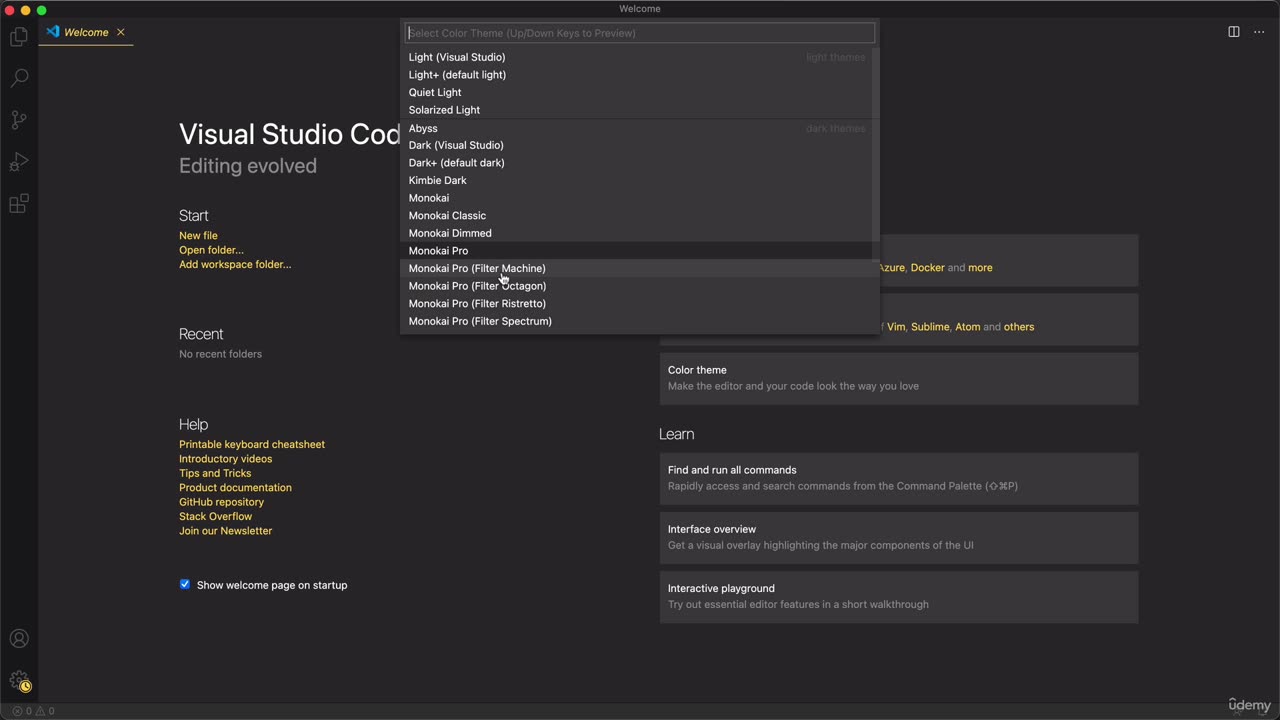The height and width of the screenshot is (720, 1280).
Task: Open the Tips and Tricks link
Action: coord(215,473)
